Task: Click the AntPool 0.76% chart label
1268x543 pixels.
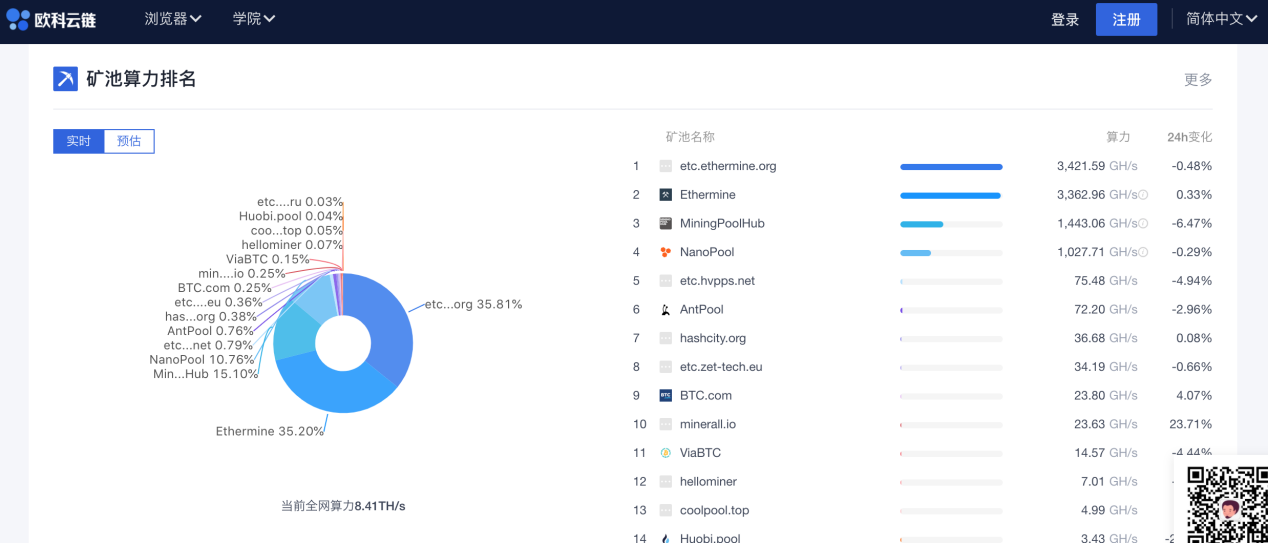Action: click(210, 331)
